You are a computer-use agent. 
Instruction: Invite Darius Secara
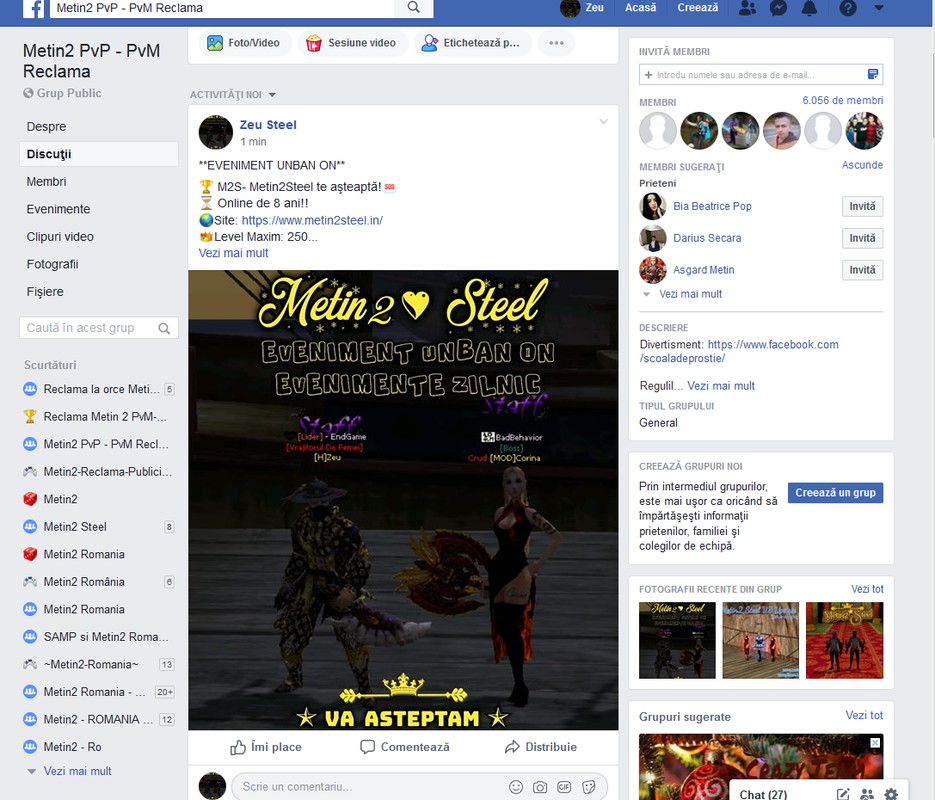click(862, 238)
